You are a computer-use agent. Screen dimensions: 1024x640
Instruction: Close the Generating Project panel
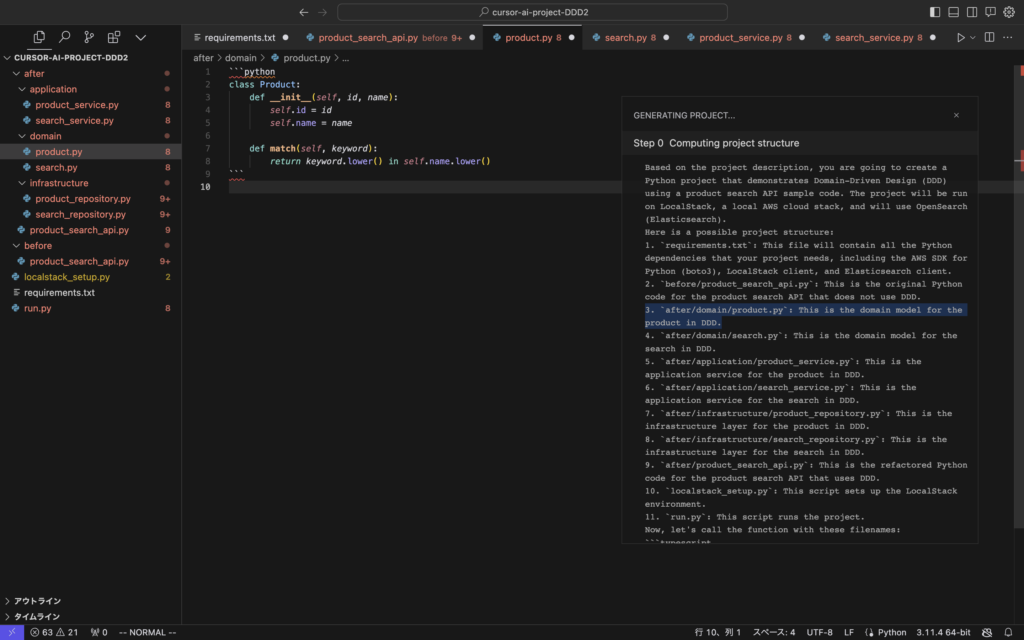pos(956,115)
